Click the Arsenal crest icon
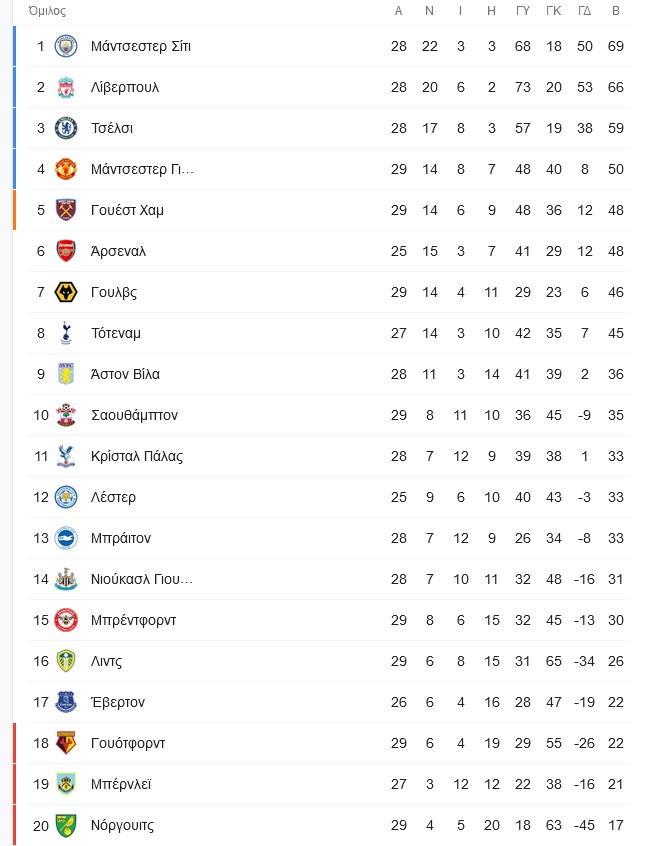Image resolution: width=647 pixels, height=846 pixels. (66, 251)
